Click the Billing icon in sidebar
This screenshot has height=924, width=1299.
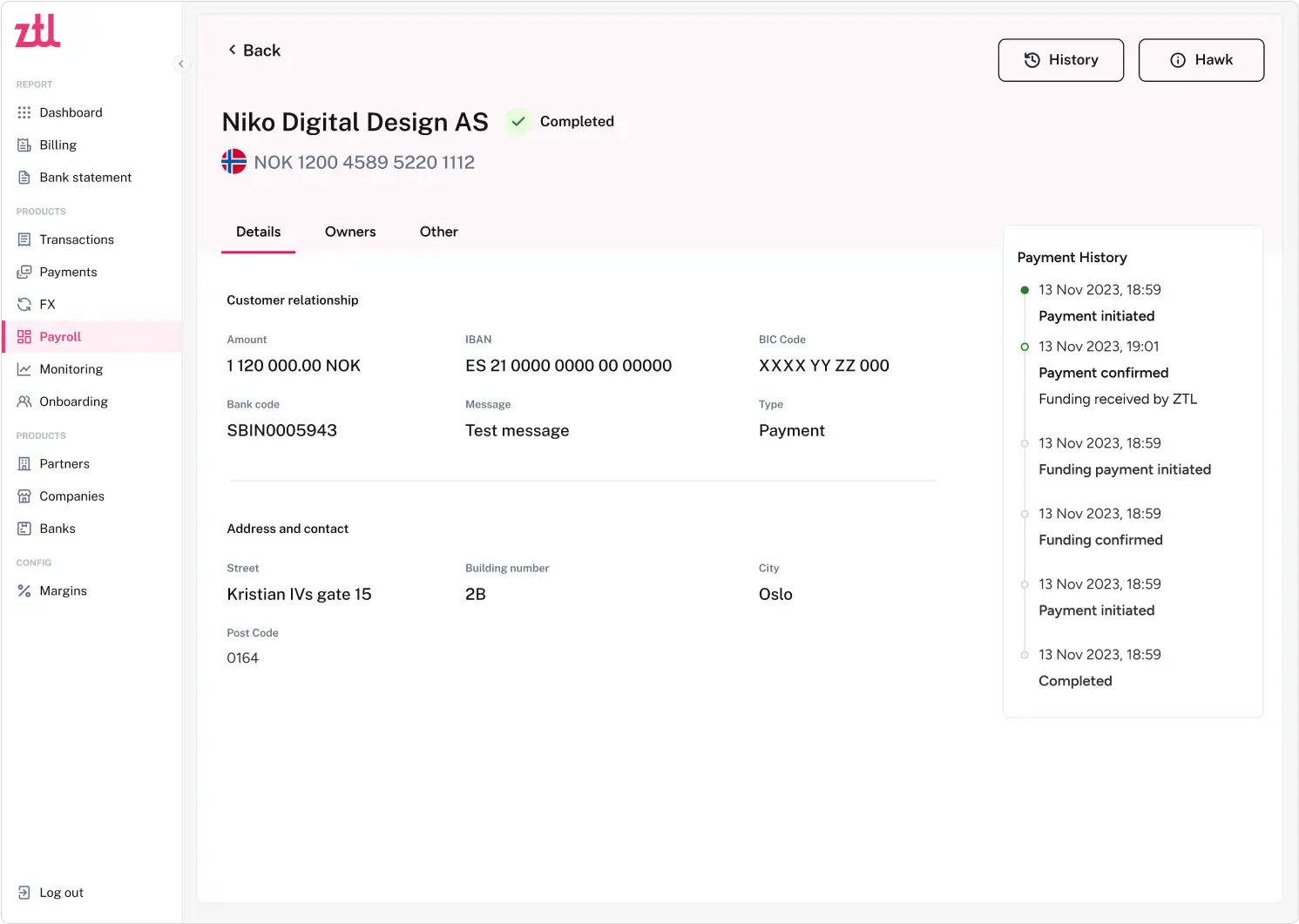pos(24,145)
